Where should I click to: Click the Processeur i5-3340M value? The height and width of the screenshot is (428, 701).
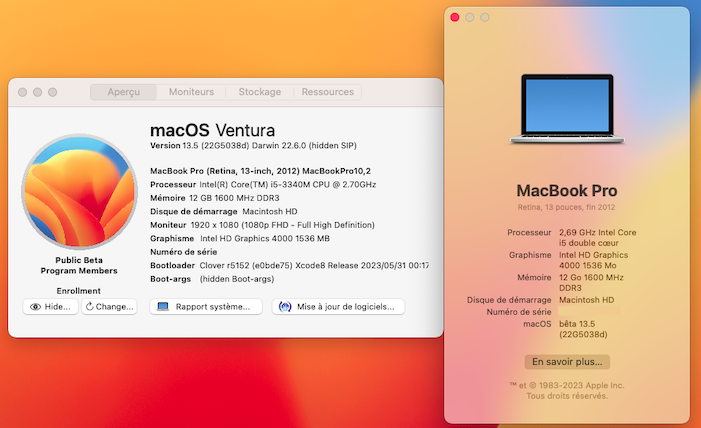tap(287, 184)
